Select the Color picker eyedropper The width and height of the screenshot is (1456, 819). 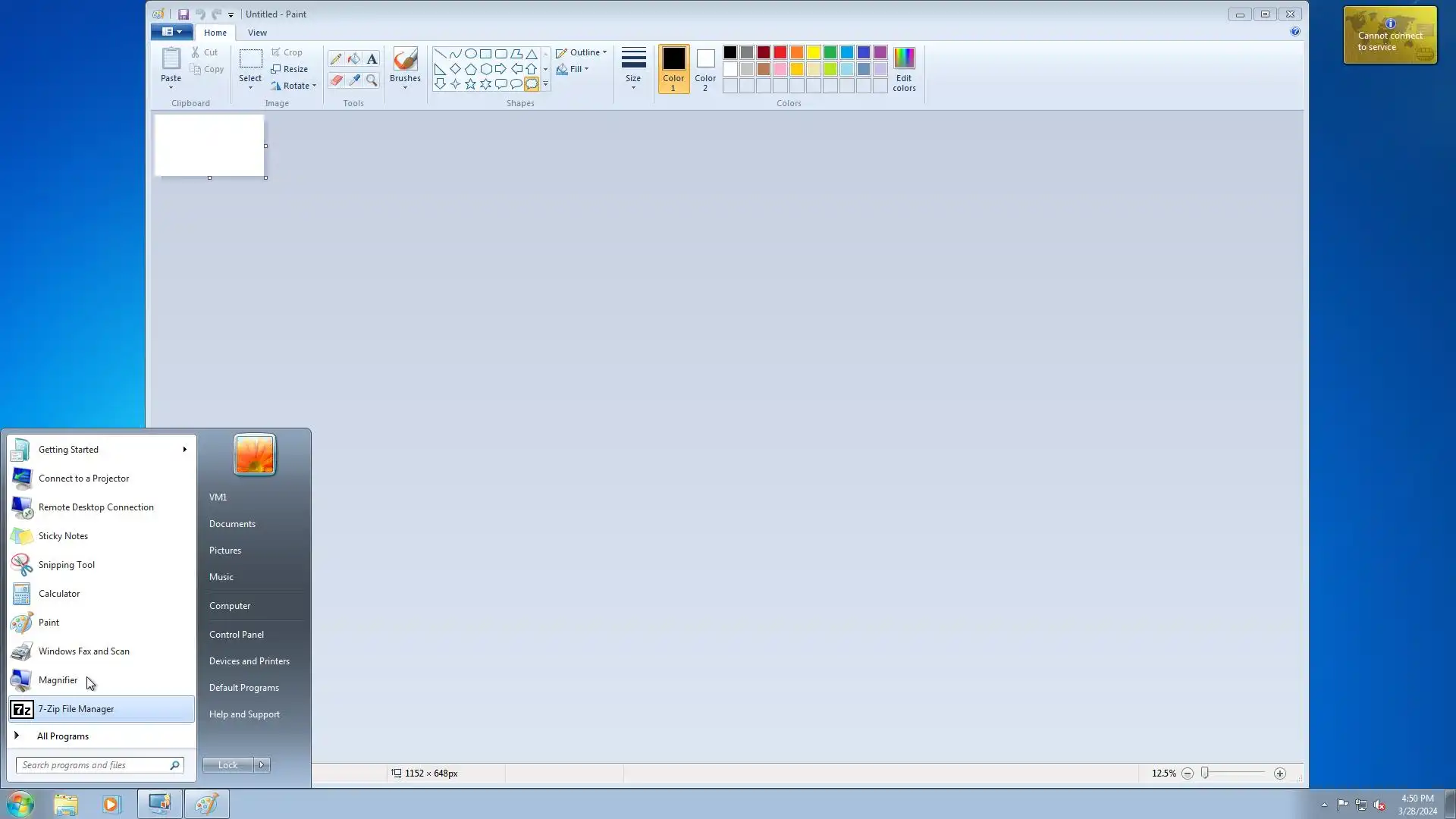354,80
